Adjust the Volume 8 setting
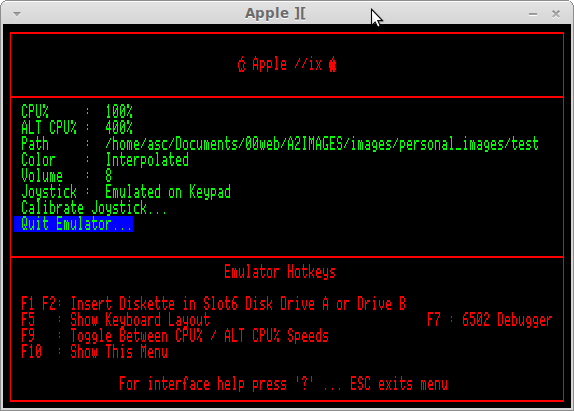 (x=66, y=176)
